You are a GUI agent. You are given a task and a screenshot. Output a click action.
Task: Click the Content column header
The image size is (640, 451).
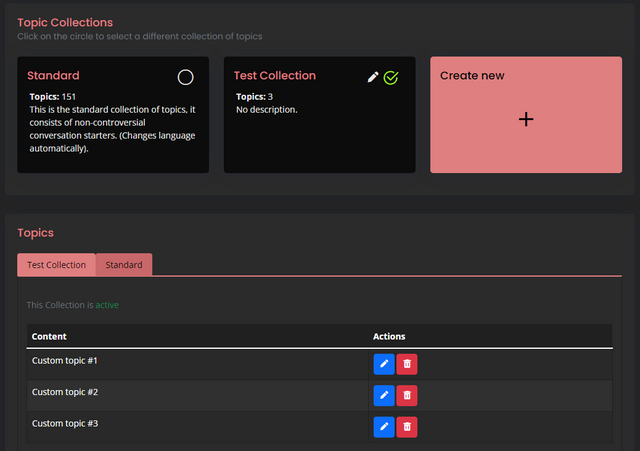click(49, 336)
